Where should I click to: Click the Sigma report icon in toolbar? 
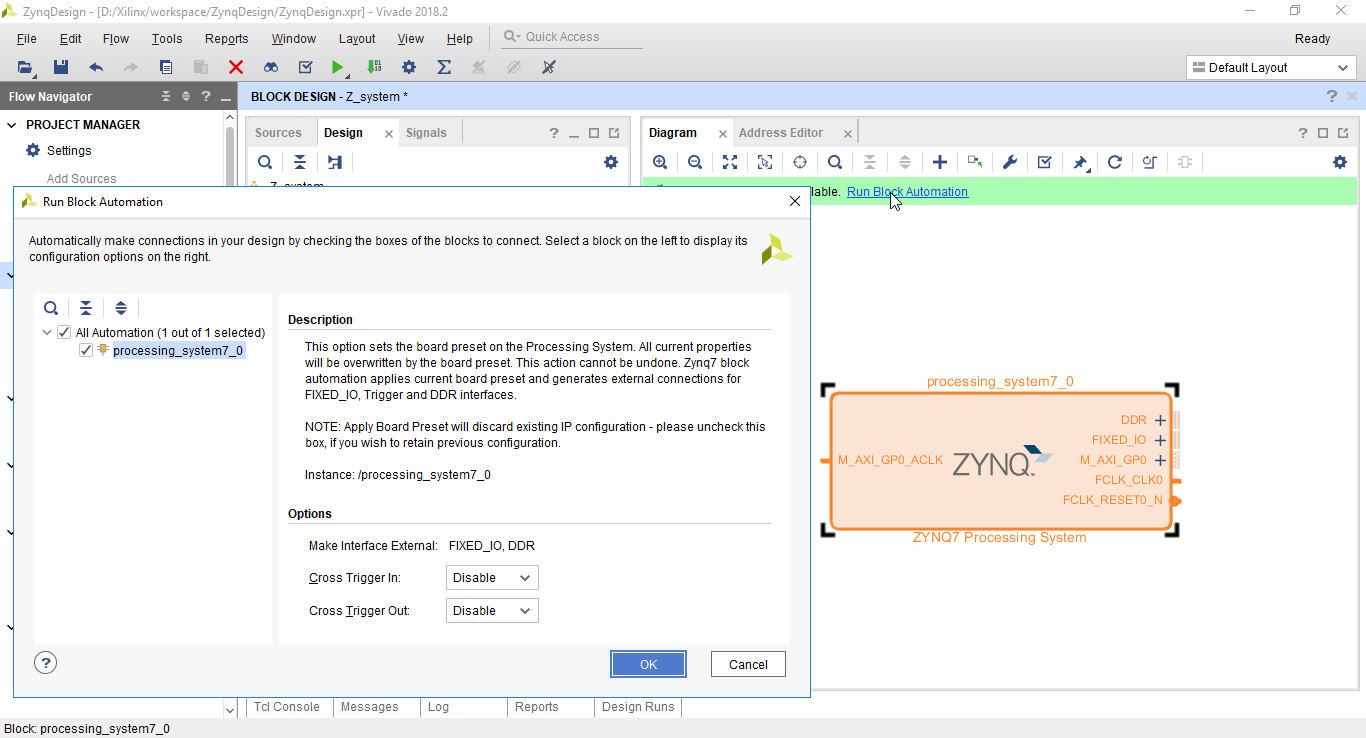[x=444, y=67]
